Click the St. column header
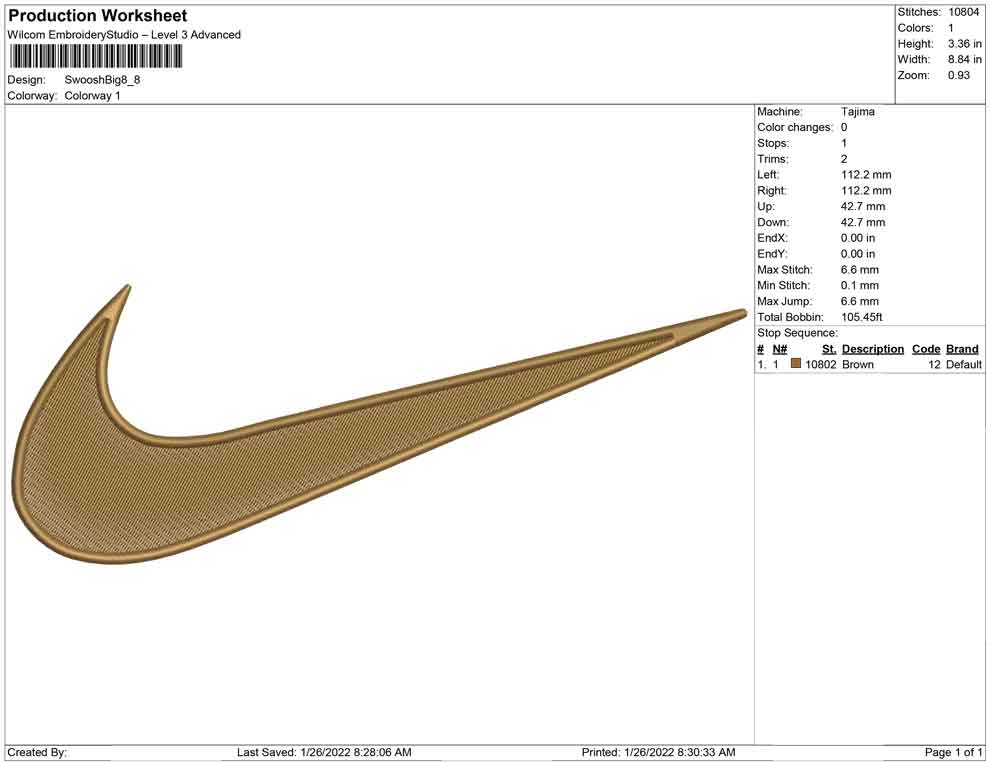The image size is (990, 762). click(x=828, y=349)
